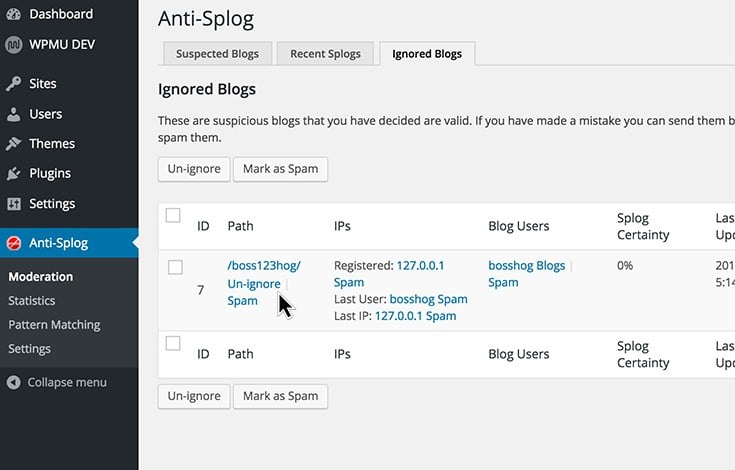Click the Themes brush icon
The image size is (735, 470).
(x=14, y=143)
